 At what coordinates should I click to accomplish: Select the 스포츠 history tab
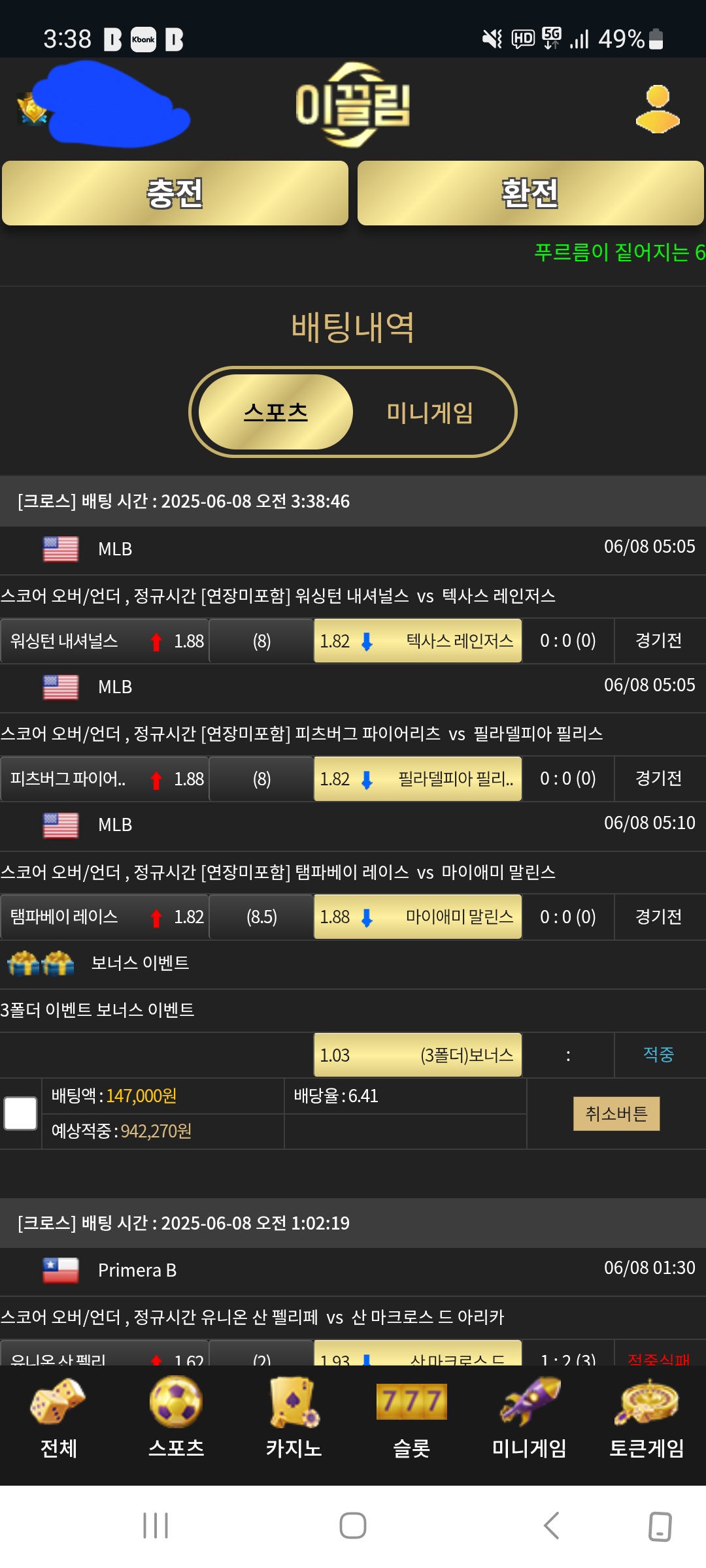(x=276, y=412)
